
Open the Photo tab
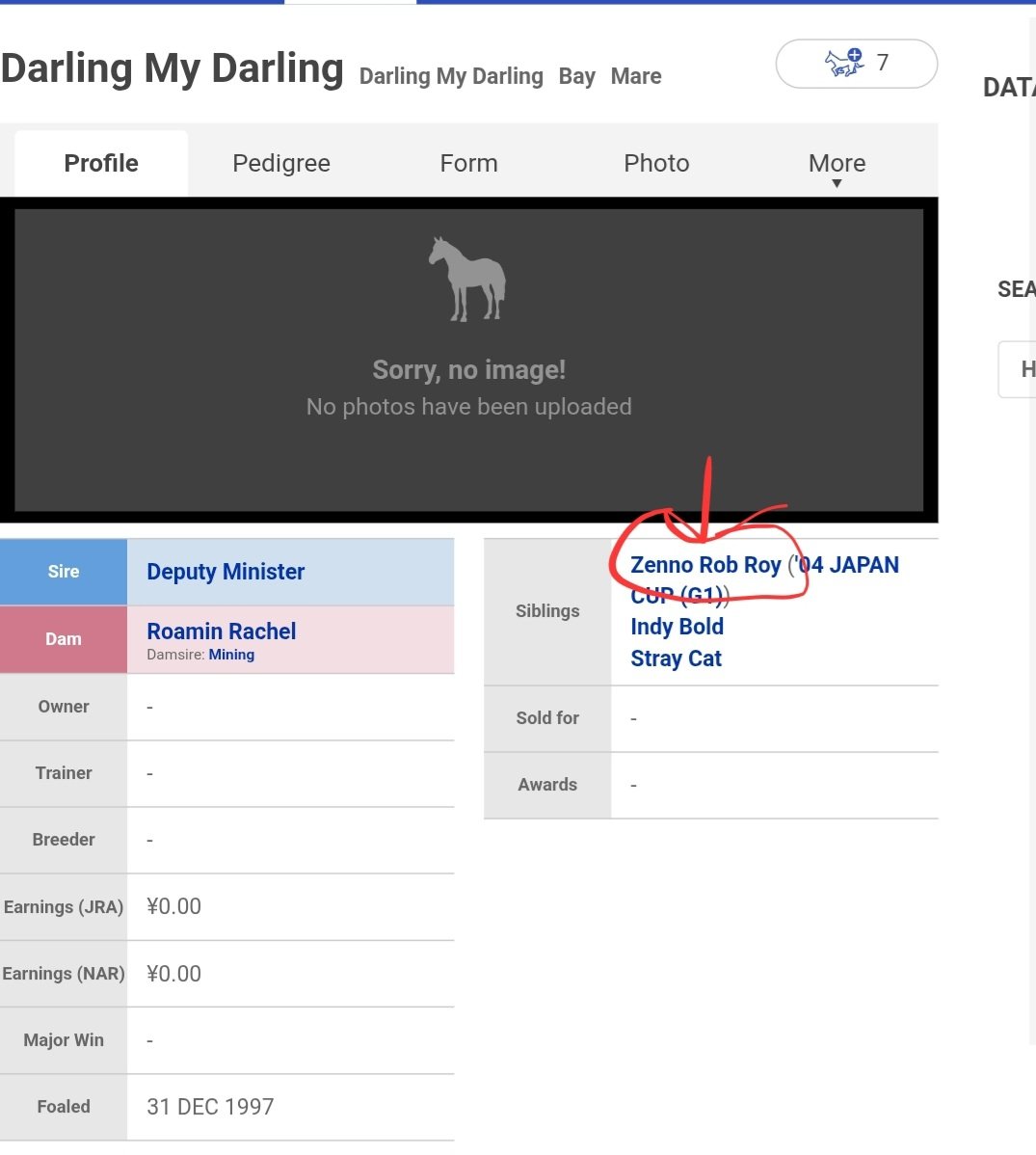click(656, 163)
